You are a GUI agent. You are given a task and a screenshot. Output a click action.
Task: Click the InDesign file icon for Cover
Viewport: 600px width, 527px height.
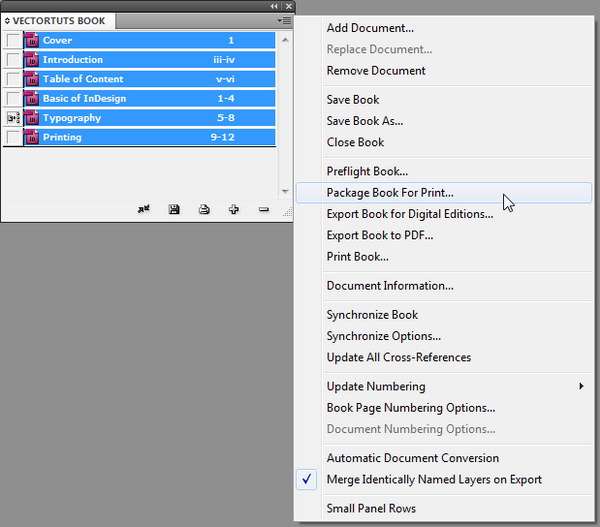[31, 40]
